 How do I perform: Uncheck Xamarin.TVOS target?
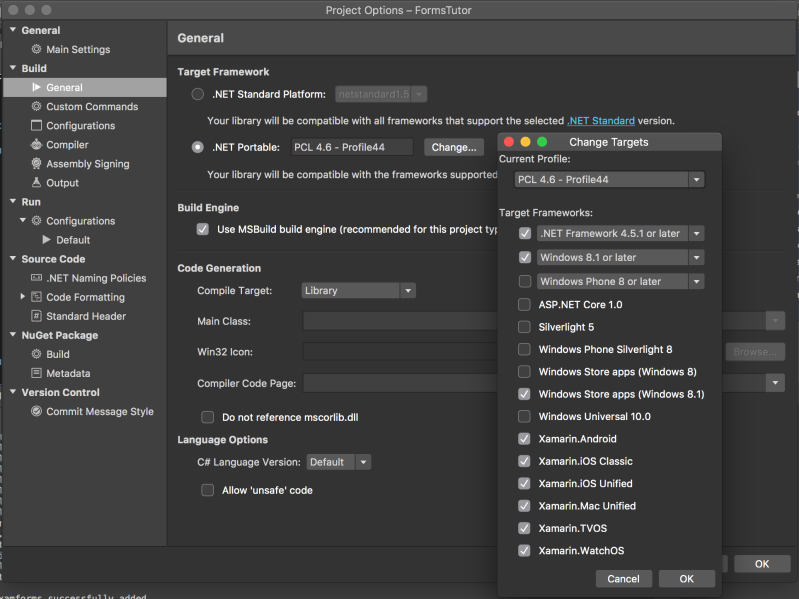(524, 528)
